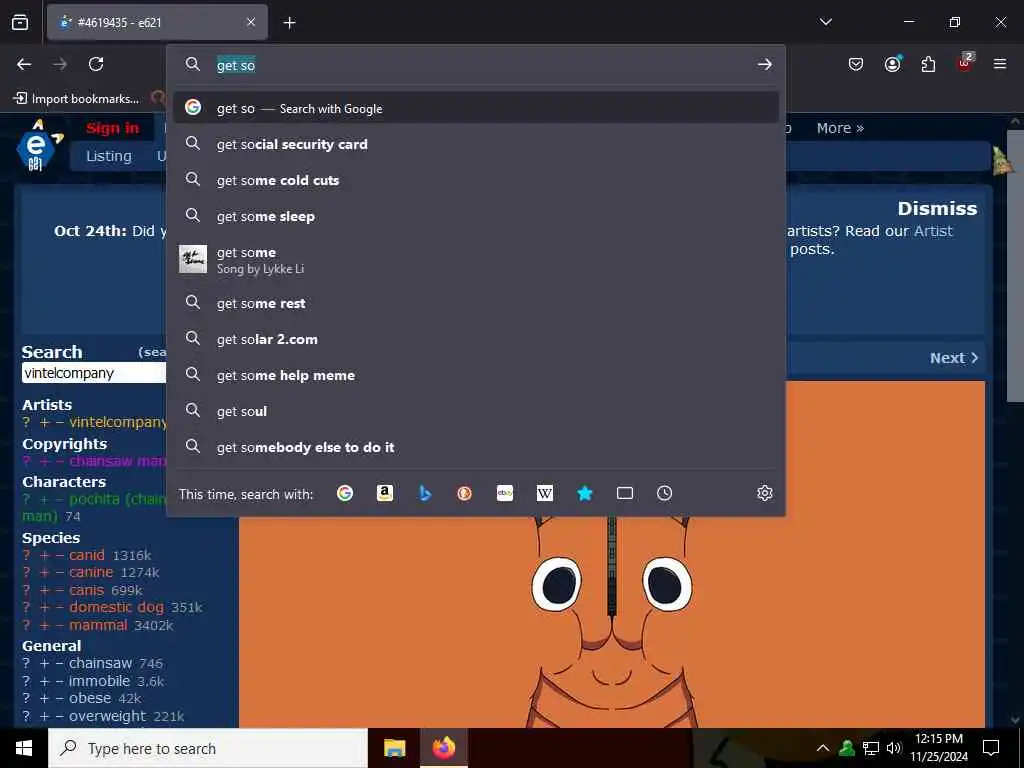Open Pocket save icon

point(856,64)
